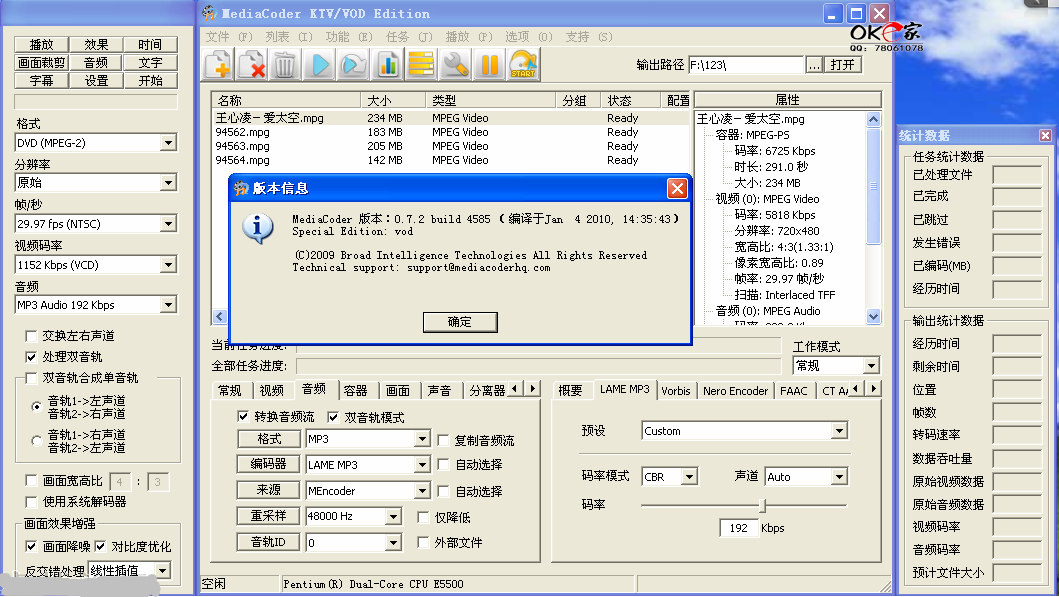Click the trash can clear list icon
The width and height of the screenshot is (1059, 597).
point(285,65)
